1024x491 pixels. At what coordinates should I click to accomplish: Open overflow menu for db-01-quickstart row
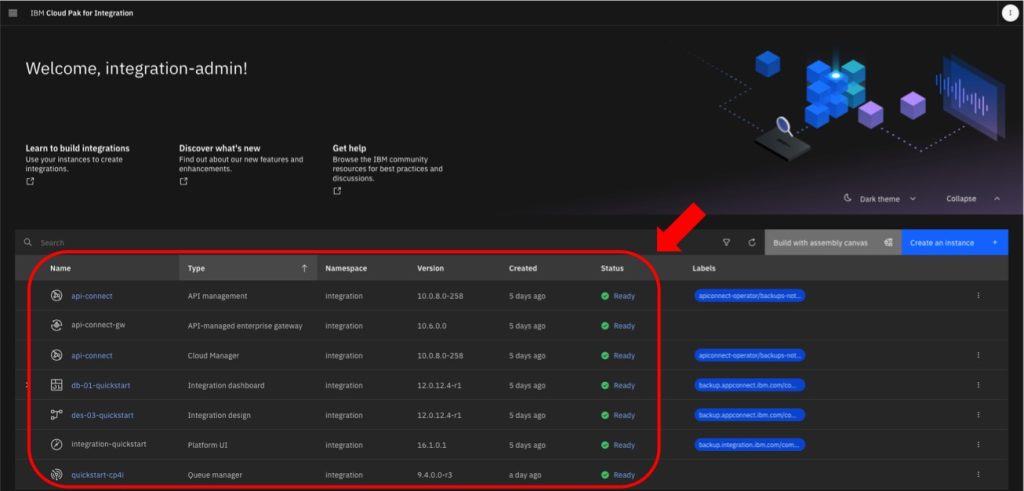pos(978,385)
